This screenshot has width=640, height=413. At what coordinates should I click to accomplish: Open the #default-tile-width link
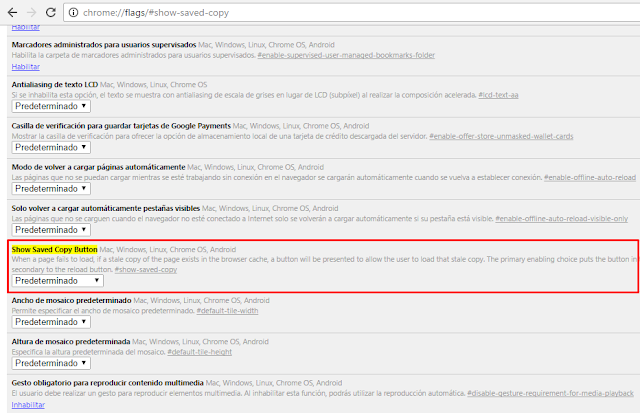[x=227, y=311]
